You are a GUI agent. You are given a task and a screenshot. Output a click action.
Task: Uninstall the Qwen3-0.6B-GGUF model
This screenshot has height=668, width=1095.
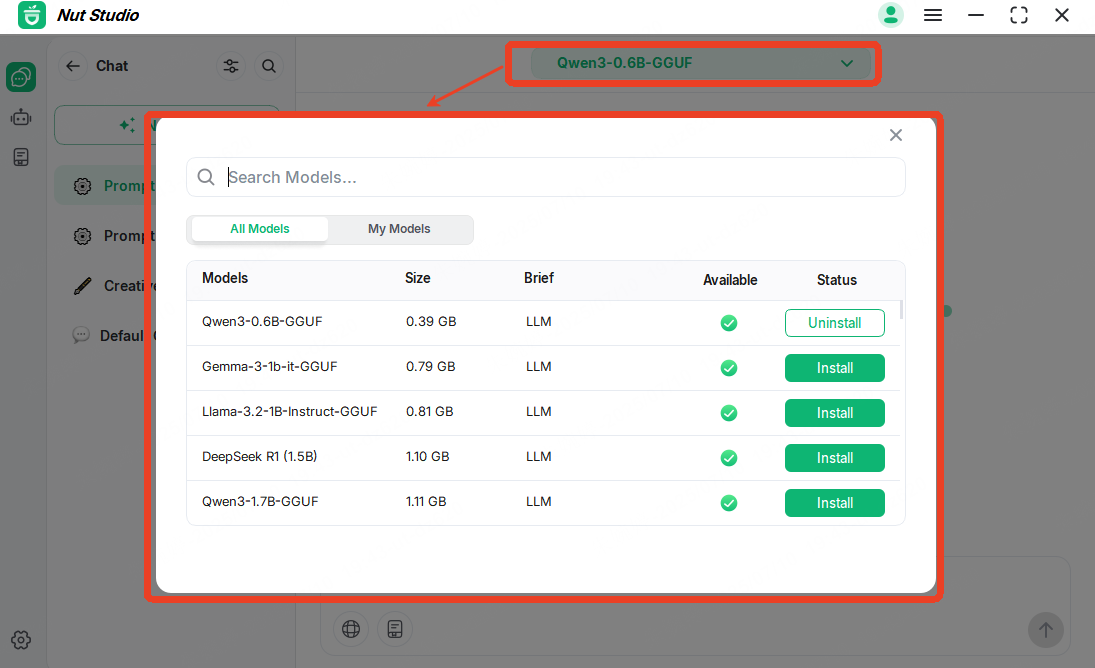[x=835, y=323]
